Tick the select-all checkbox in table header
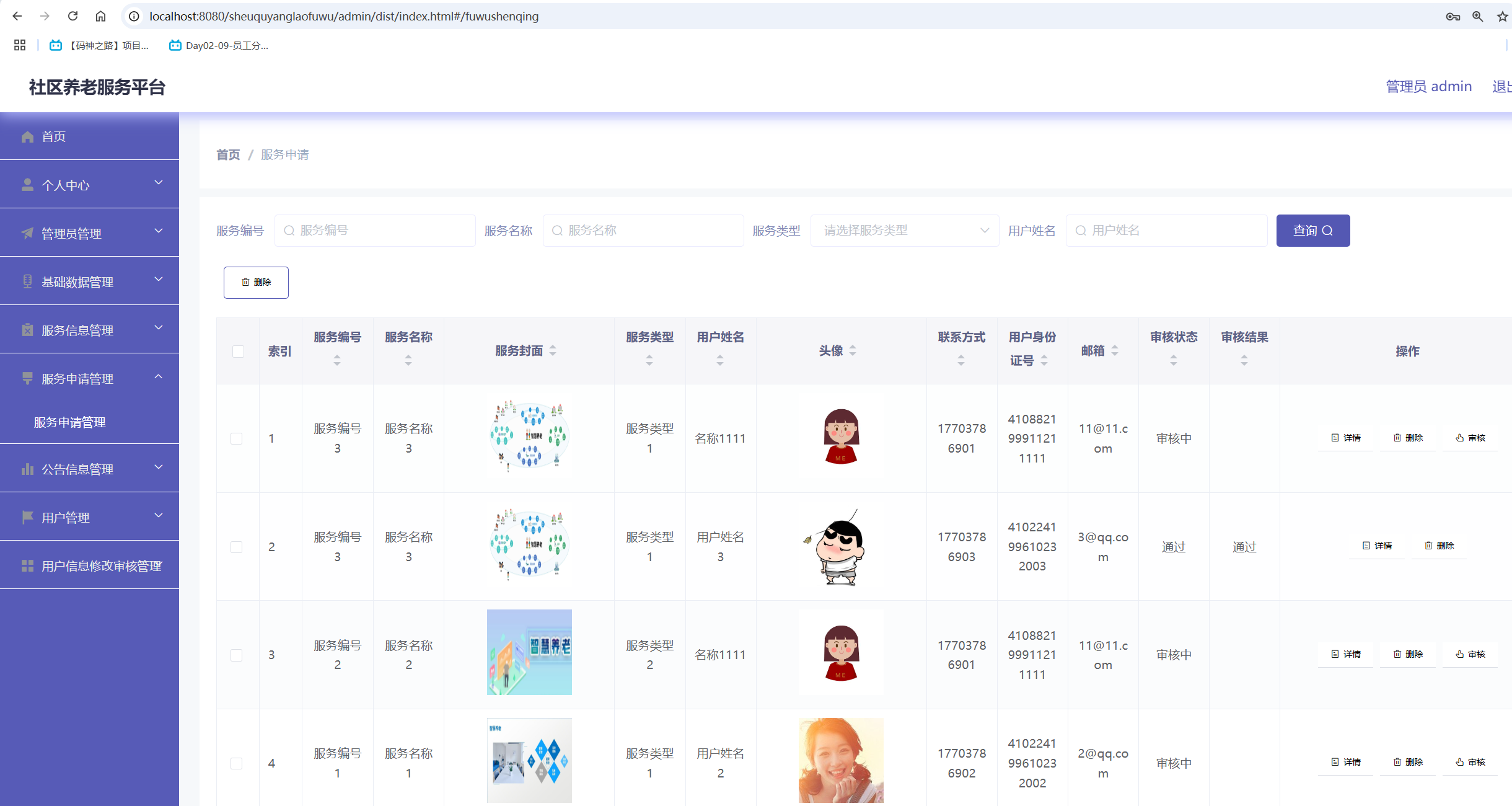1512x806 pixels. [238, 352]
